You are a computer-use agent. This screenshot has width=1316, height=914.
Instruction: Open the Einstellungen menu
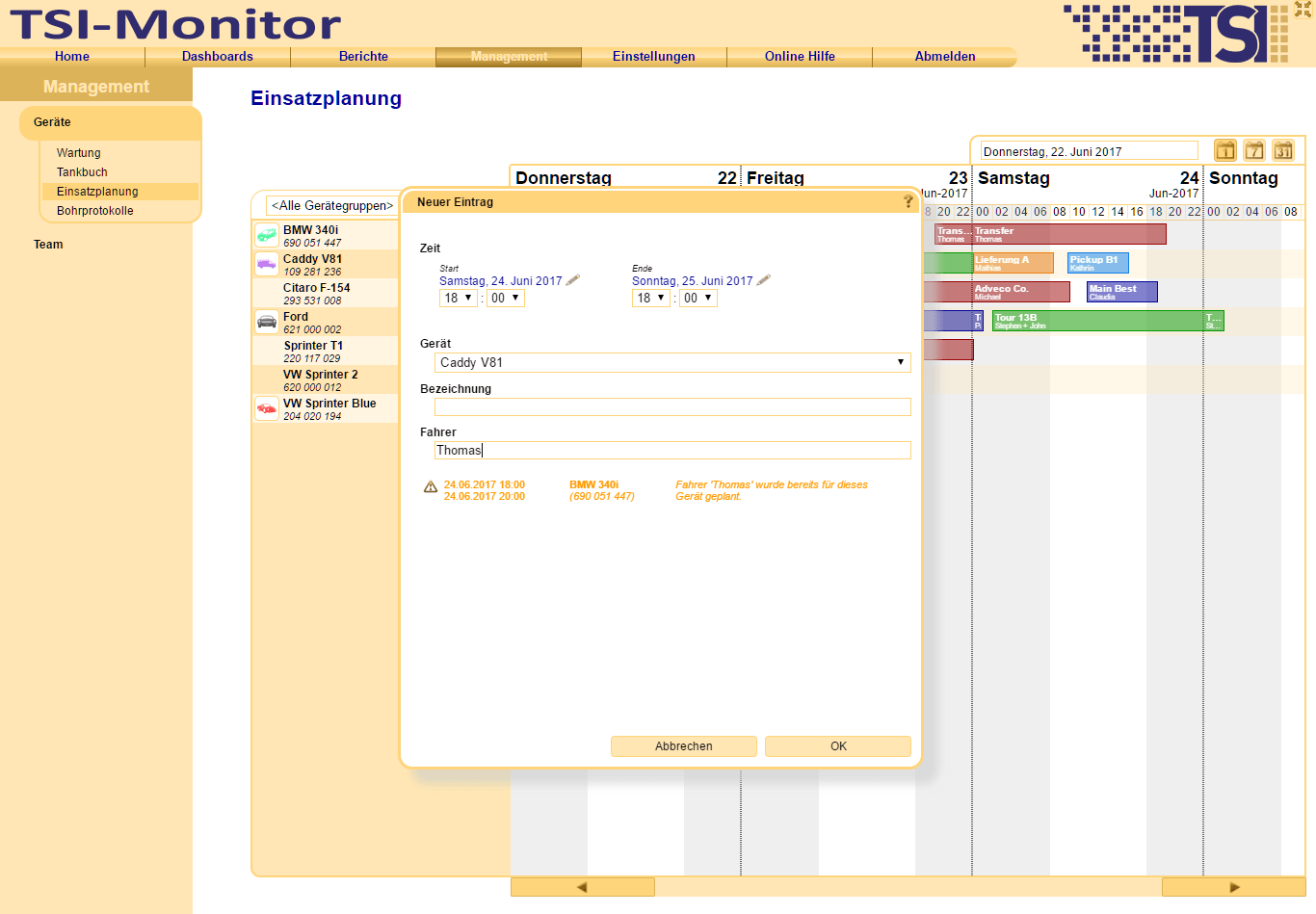[654, 57]
